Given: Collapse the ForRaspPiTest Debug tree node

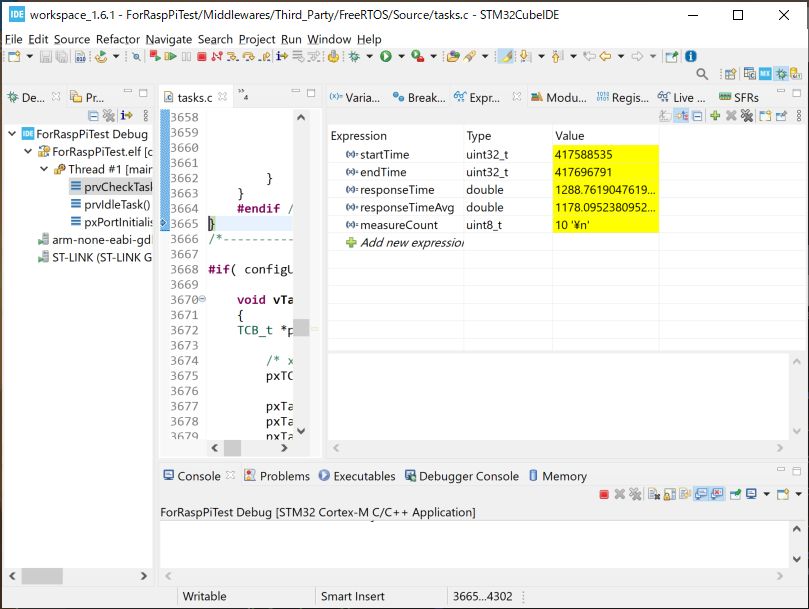Looking at the screenshot, I should pos(12,134).
